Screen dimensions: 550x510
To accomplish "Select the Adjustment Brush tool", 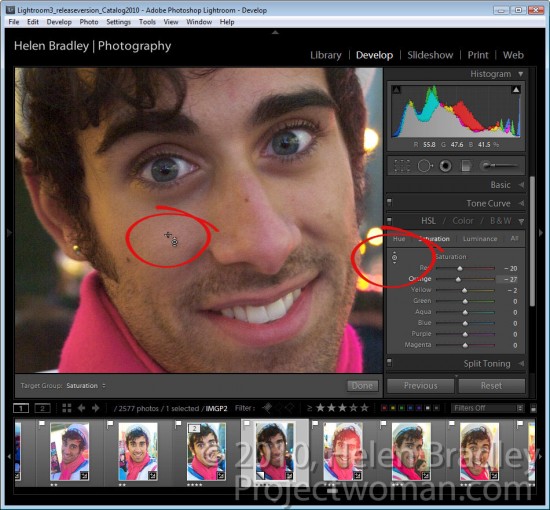I will click(499, 166).
